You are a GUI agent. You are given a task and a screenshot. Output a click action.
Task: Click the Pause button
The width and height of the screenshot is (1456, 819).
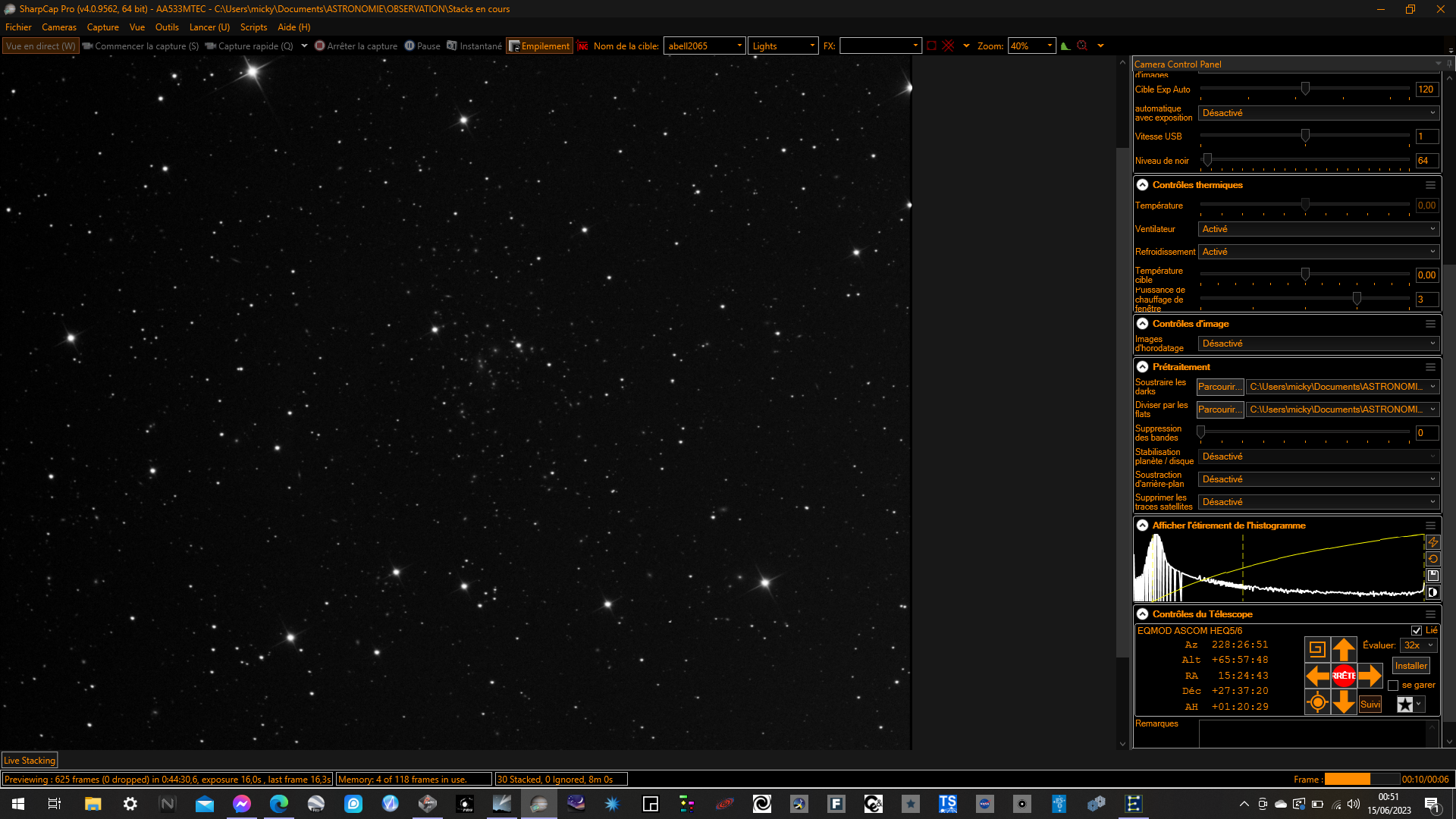coord(422,45)
